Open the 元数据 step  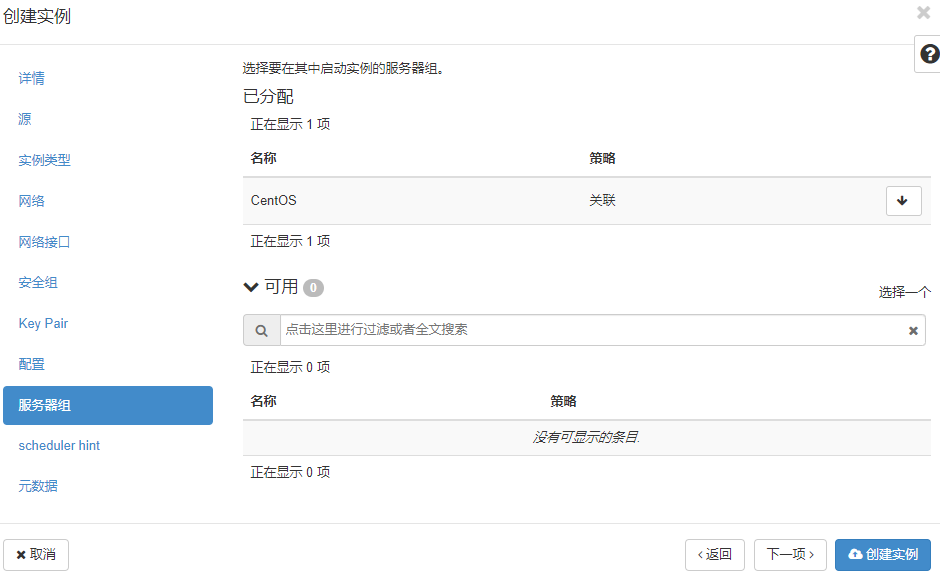point(38,487)
